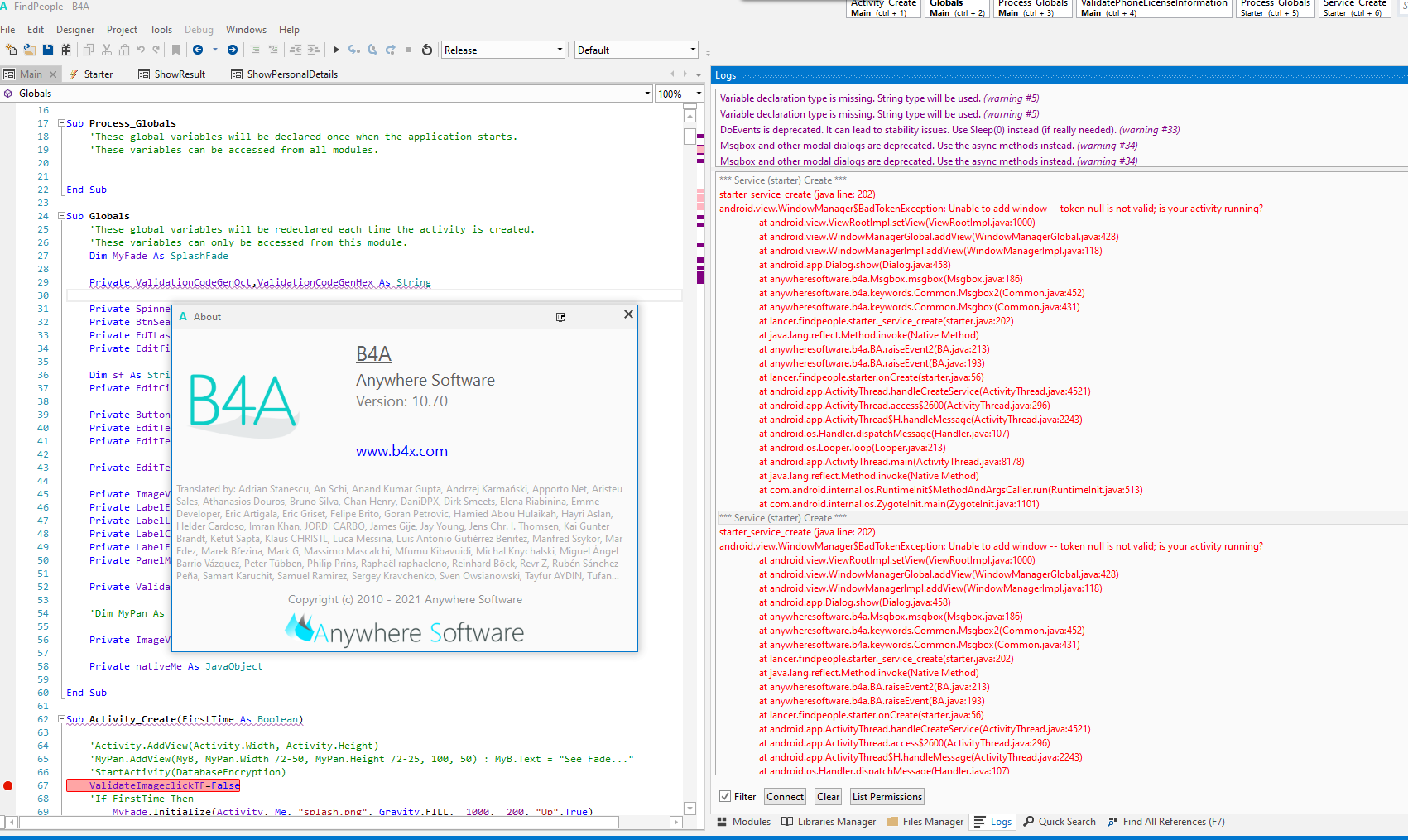Click the Open project folder icon

(x=30, y=50)
